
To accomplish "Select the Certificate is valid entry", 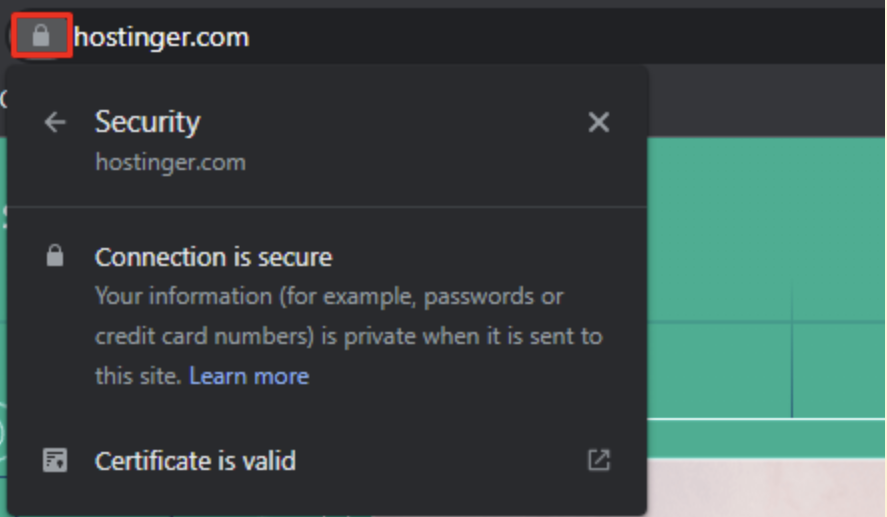I will click(x=195, y=461).
